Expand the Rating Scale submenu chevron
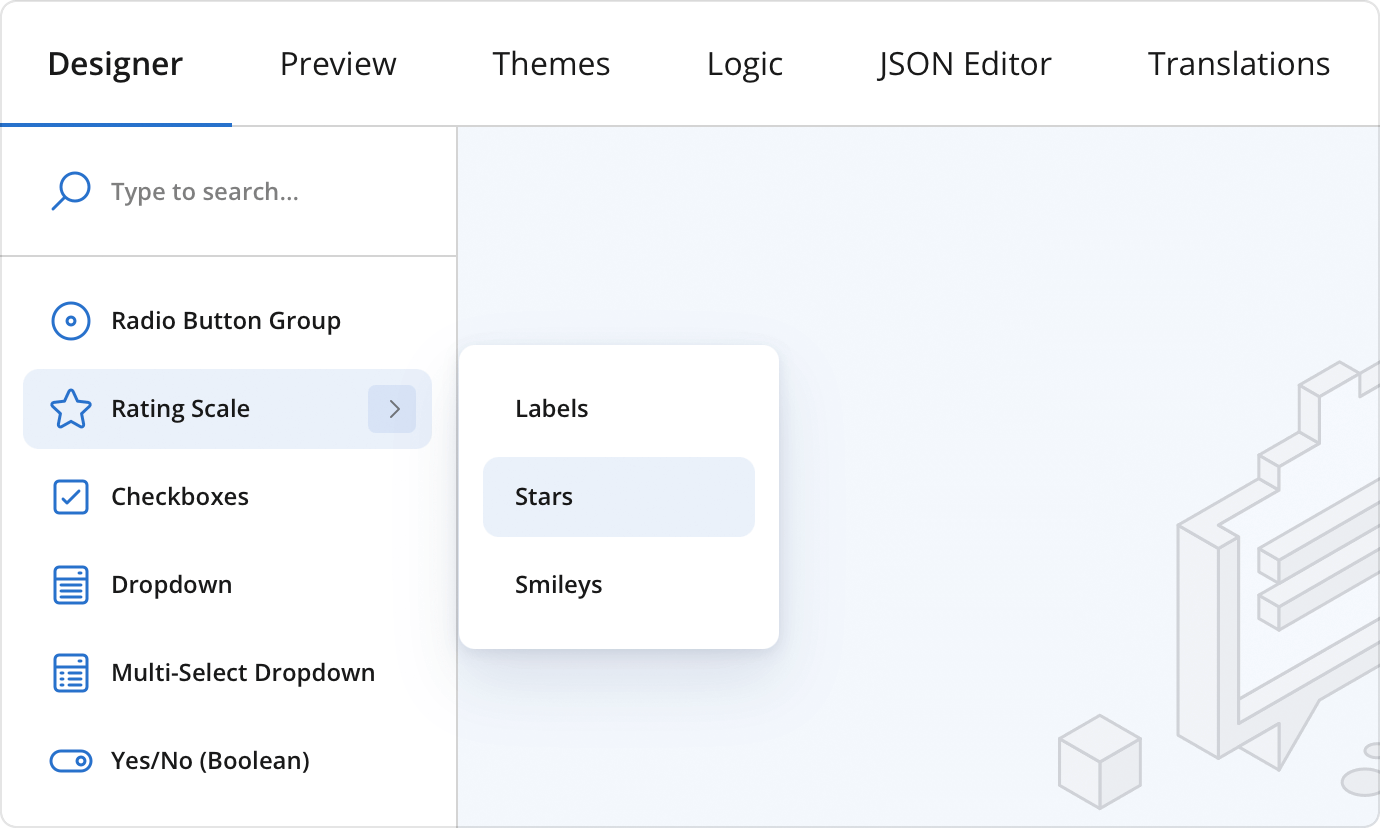 (393, 408)
